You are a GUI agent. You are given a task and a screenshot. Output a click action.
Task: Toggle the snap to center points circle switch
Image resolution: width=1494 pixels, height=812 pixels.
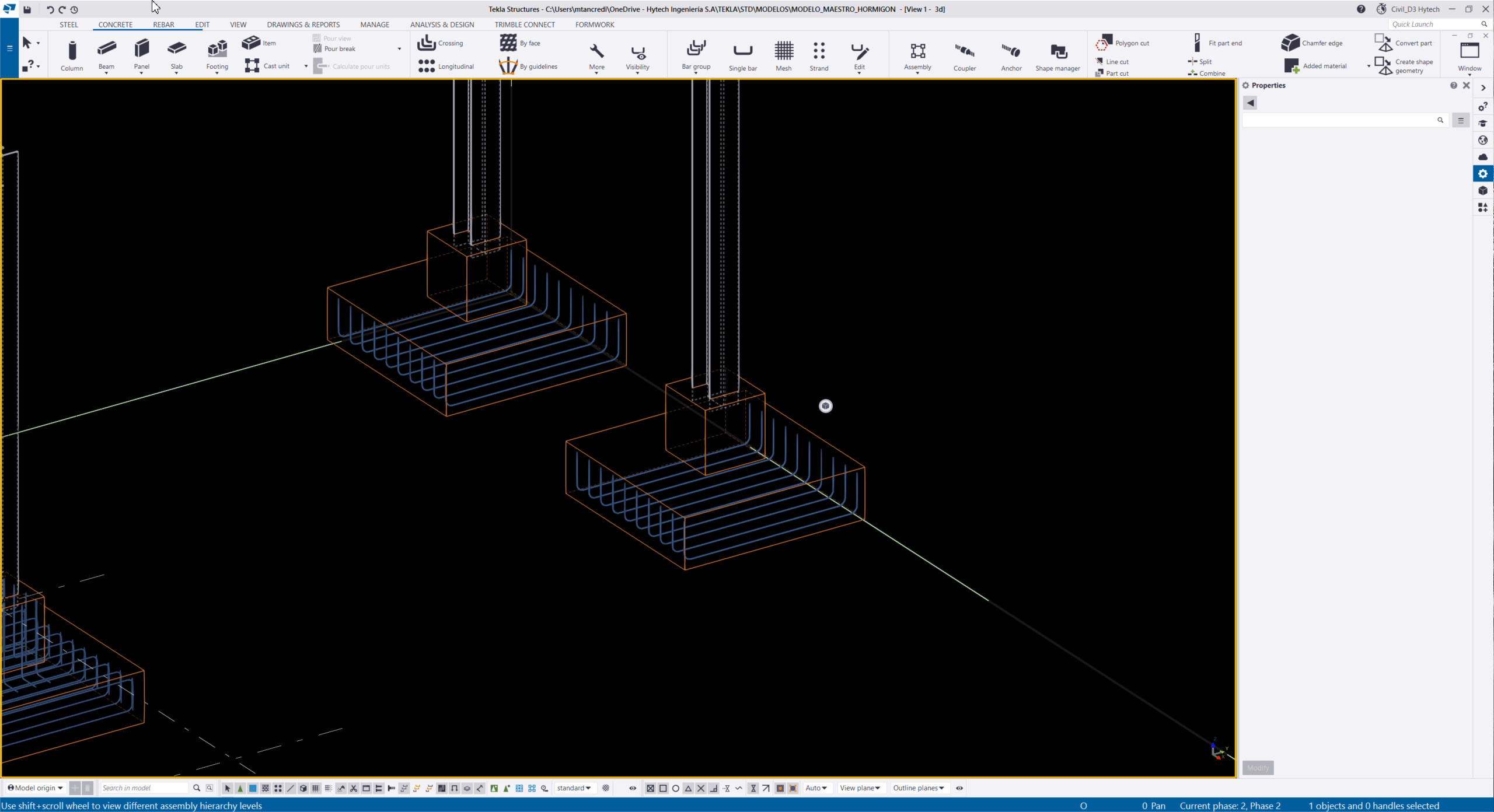[x=676, y=788]
